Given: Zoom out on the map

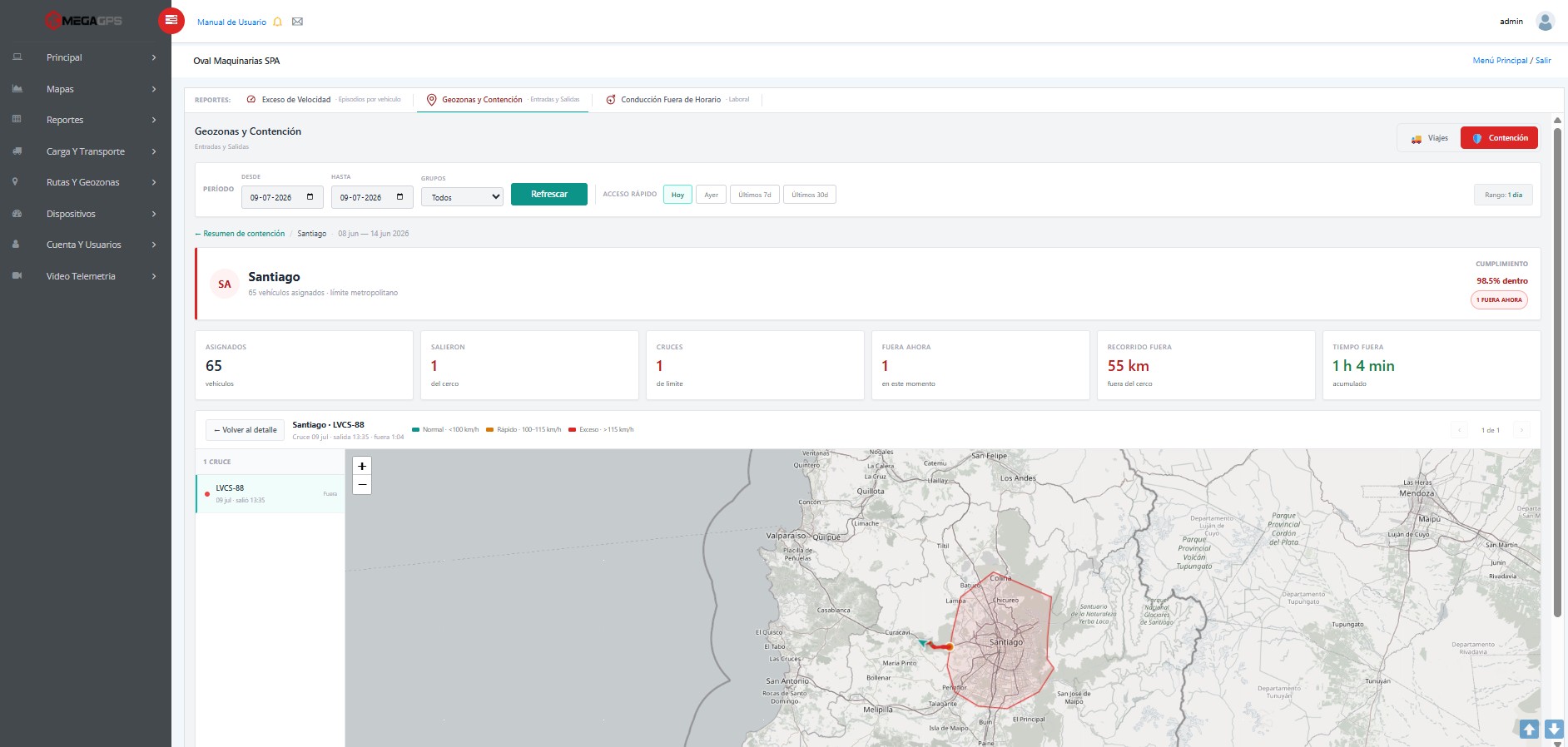Looking at the screenshot, I should pyautogui.click(x=362, y=485).
